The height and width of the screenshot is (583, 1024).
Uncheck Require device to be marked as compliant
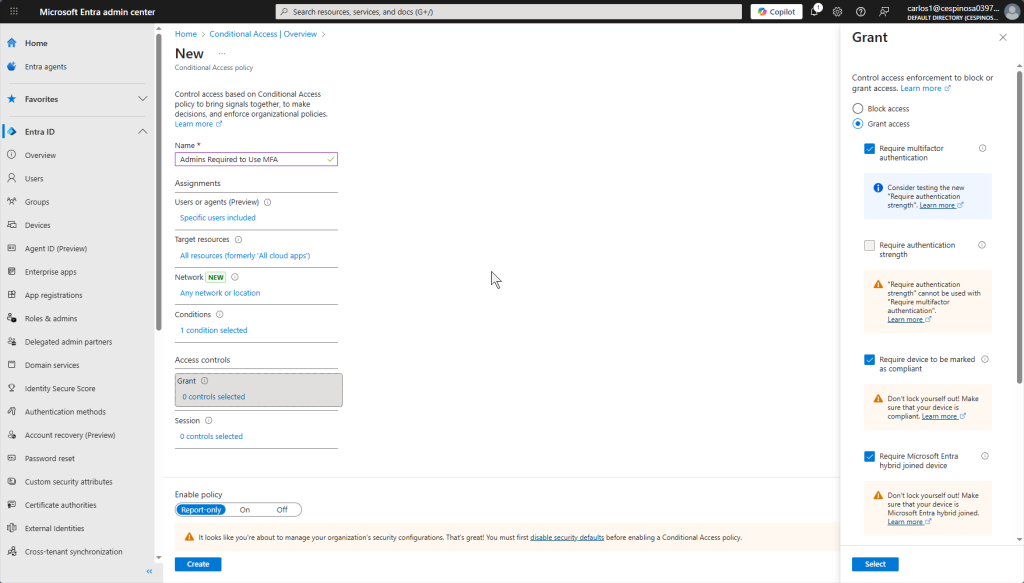click(x=870, y=359)
